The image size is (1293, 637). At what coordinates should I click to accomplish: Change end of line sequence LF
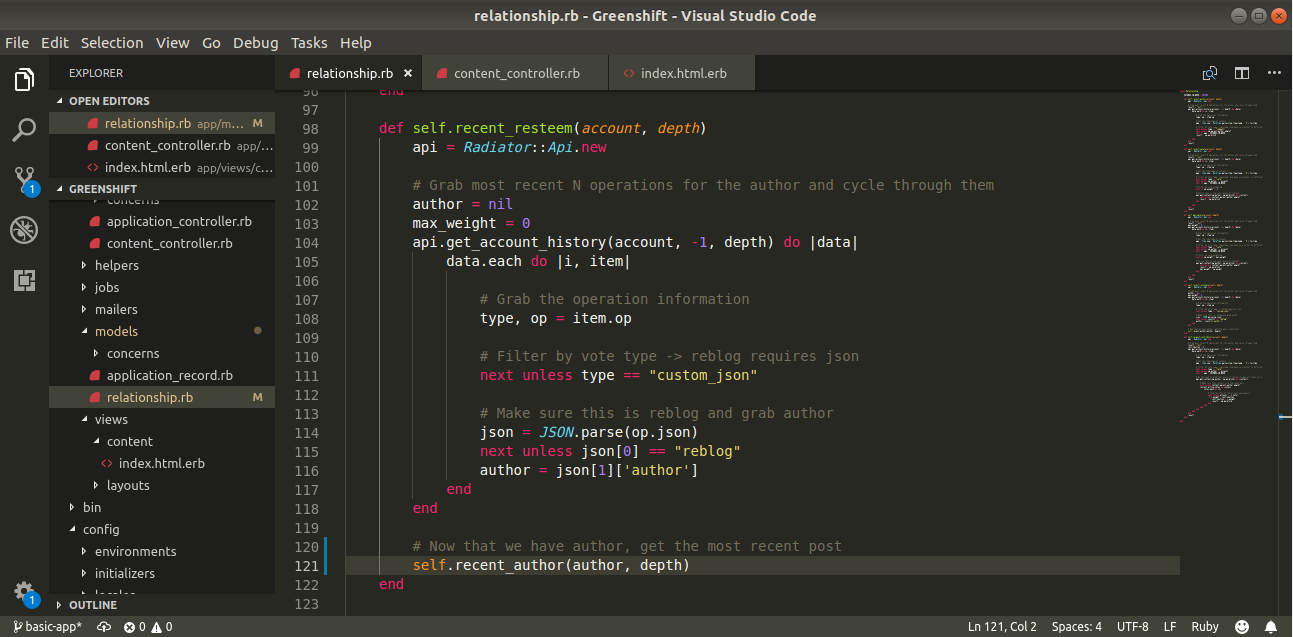click(x=1169, y=626)
